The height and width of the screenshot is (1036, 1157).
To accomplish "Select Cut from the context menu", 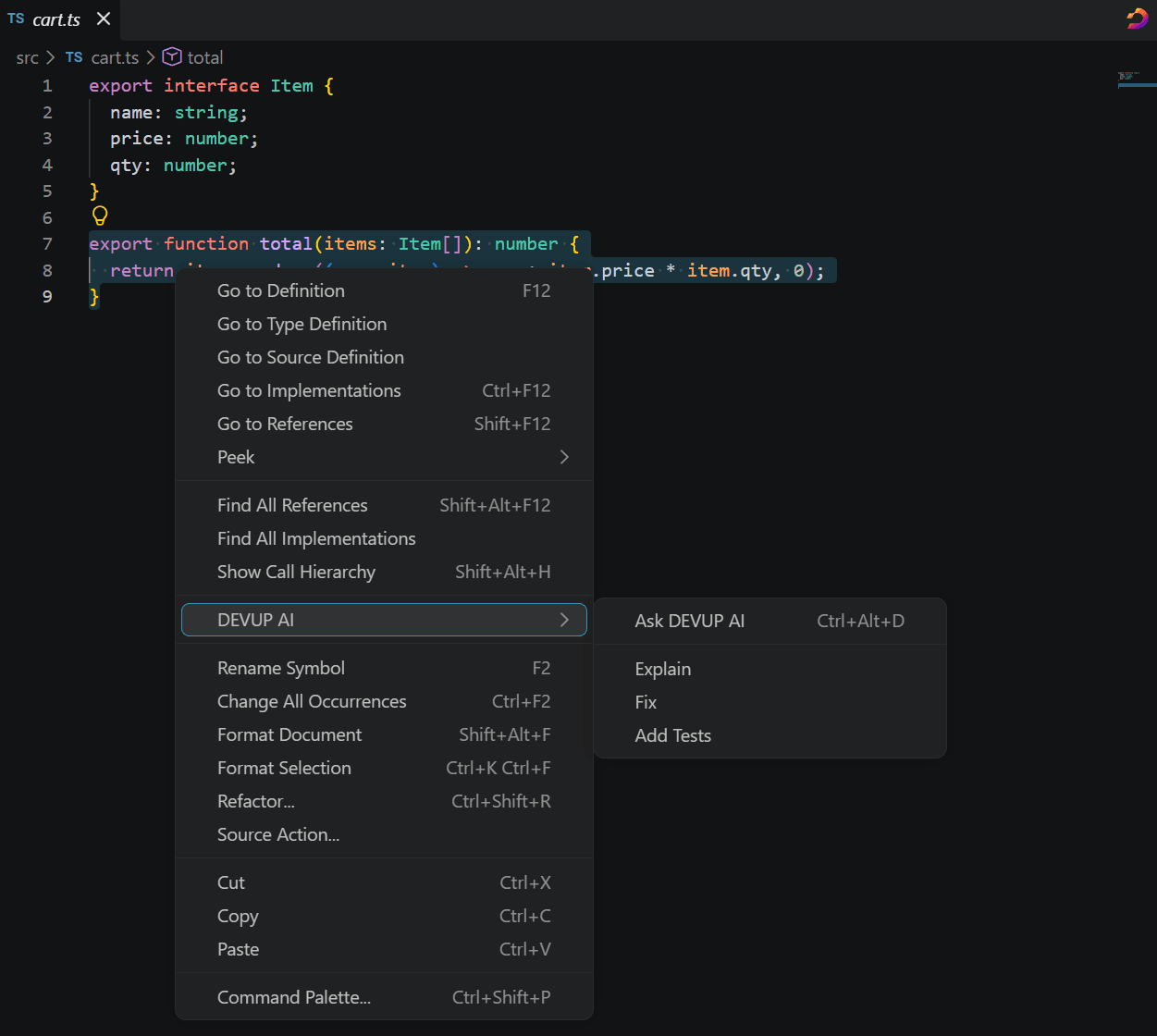I will [x=384, y=882].
